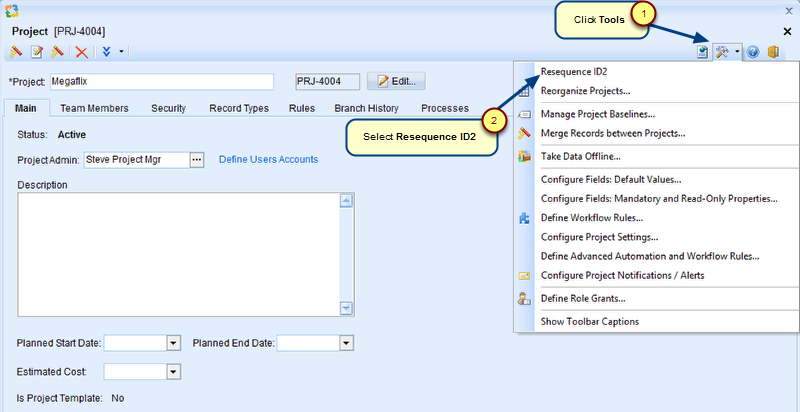This screenshot has height=412, width=800.
Task: Click the blue Help question mark icon
Action: (x=753, y=51)
